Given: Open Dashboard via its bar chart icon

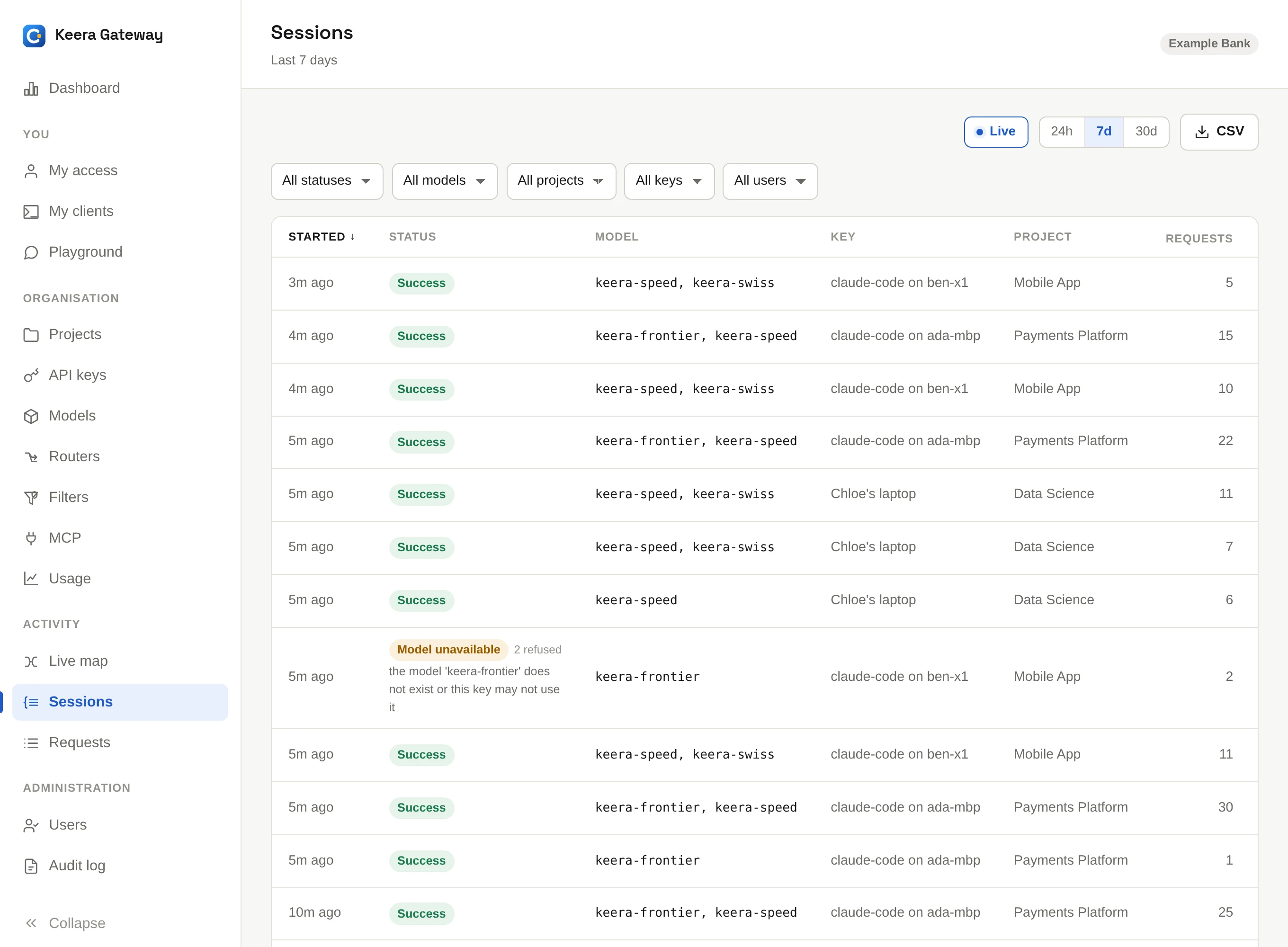Looking at the screenshot, I should (x=31, y=88).
